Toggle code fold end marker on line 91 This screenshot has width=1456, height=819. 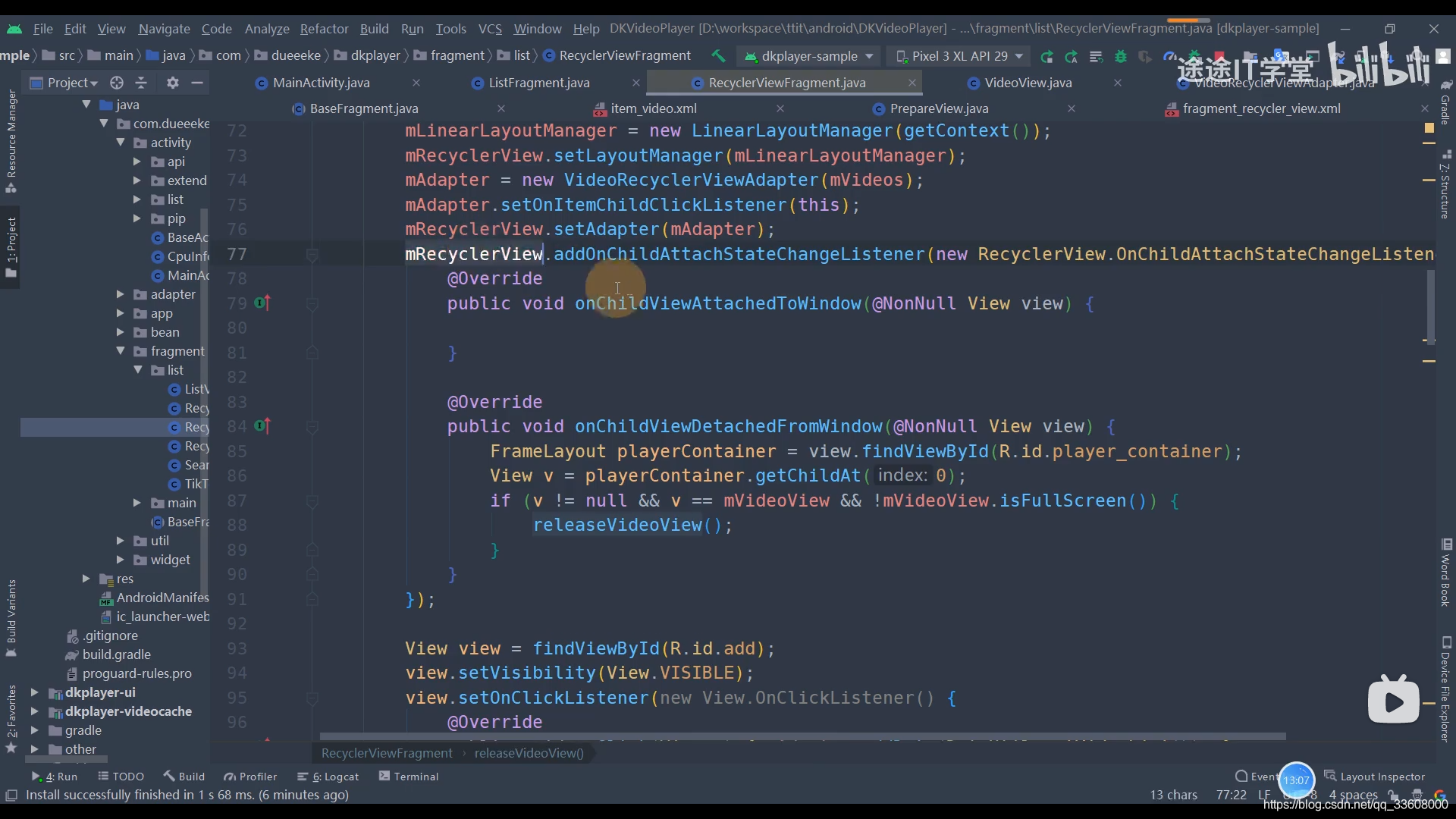tap(312, 599)
